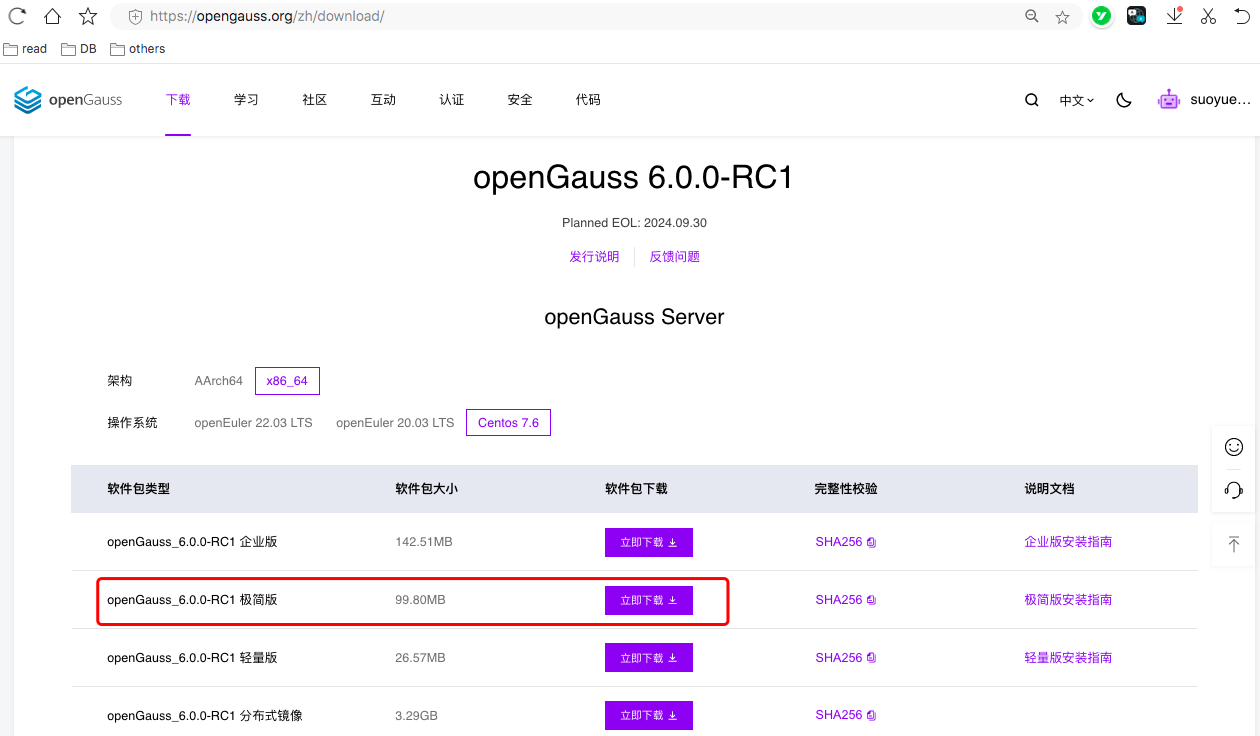Click the 软件包类型 column header
This screenshot has height=736, width=1260.
click(139, 489)
